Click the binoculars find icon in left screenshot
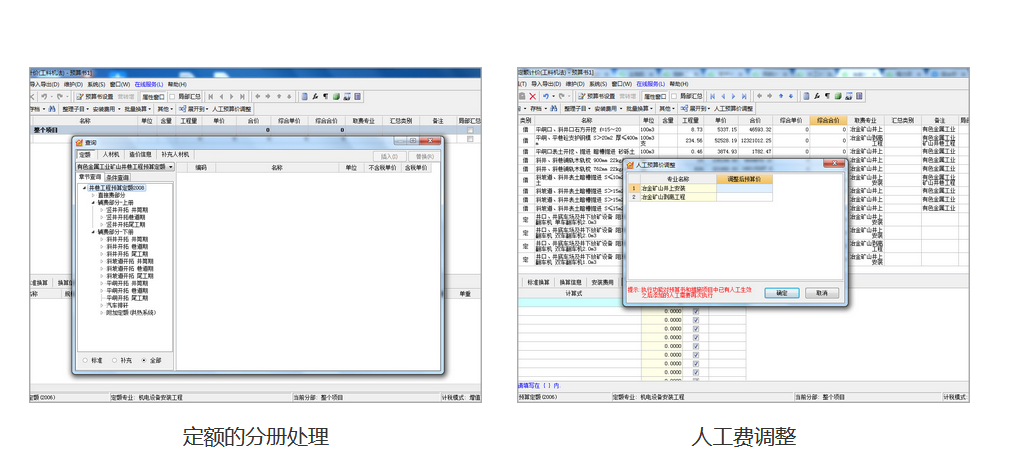The width and height of the screenshot is (1026, 466). tap(54, 109)
